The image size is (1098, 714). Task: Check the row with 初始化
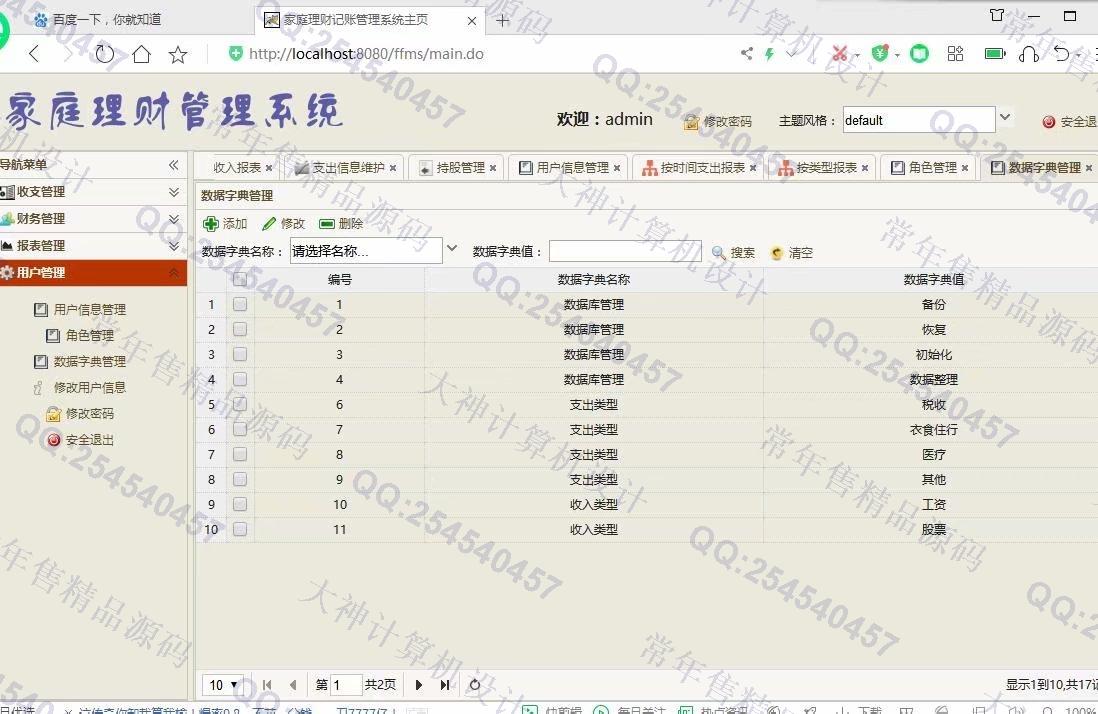point(240,354)
